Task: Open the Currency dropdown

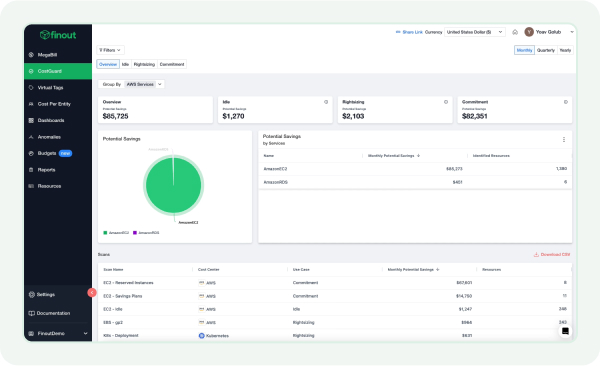Action: click(474, 32)
